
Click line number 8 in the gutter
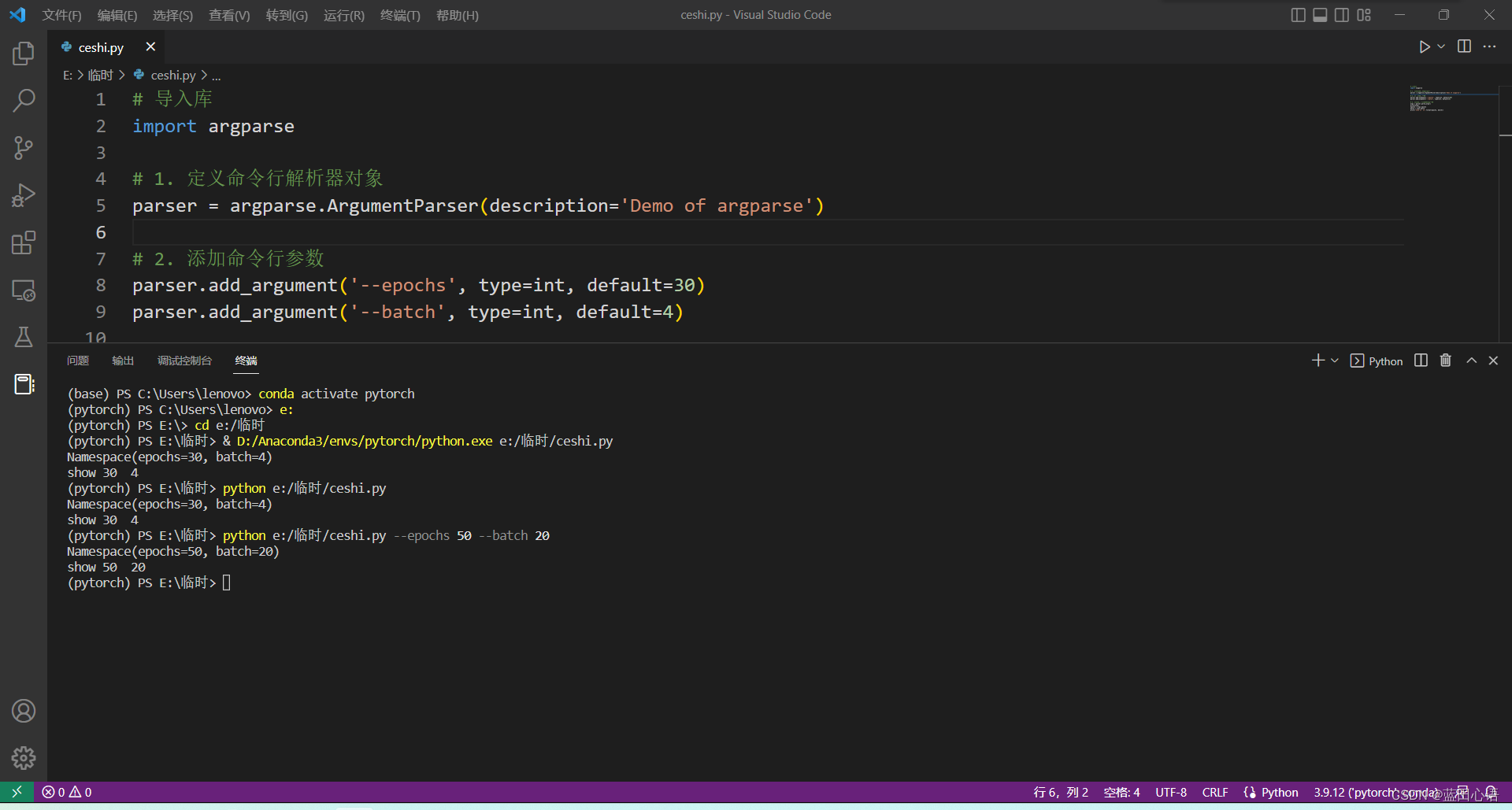point(101,285)
